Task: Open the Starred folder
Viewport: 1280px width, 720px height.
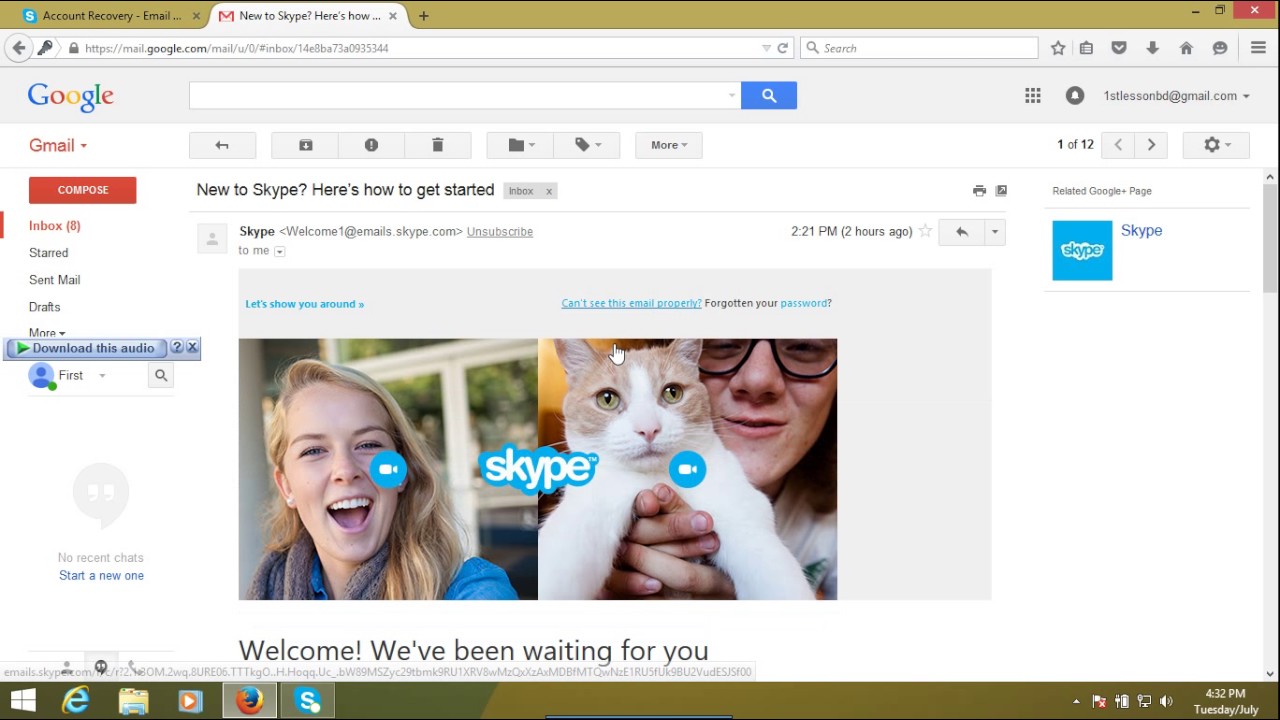Action: (48, 253)
